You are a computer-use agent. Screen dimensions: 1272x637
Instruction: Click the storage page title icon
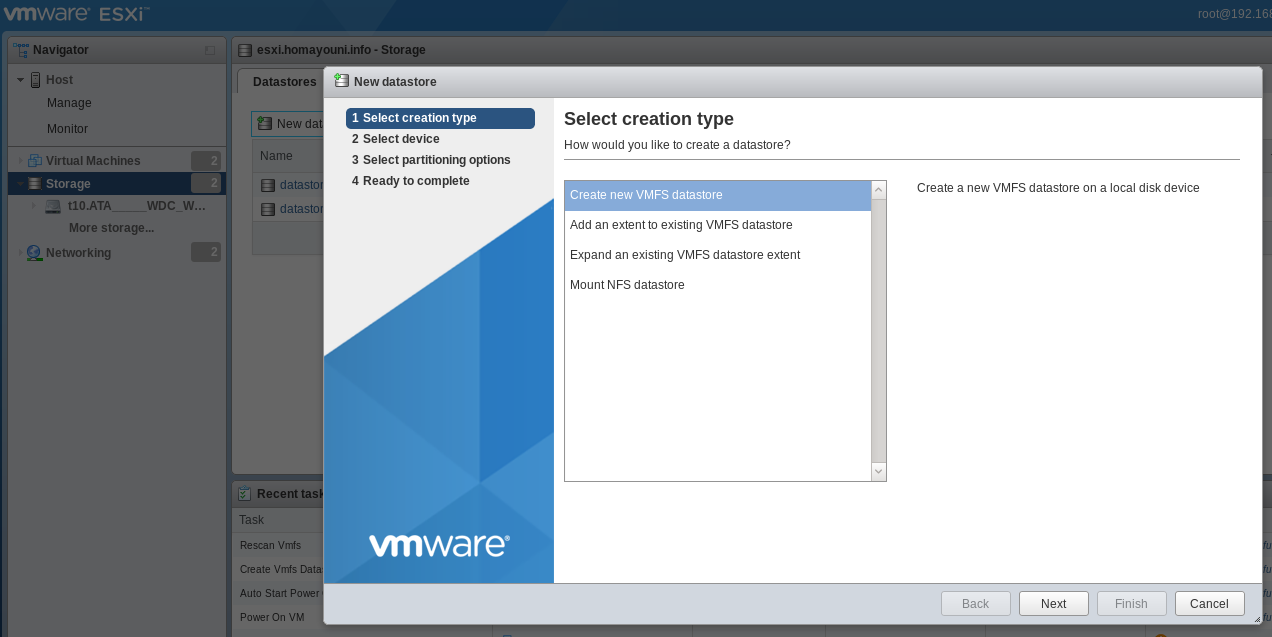(245, 50)
